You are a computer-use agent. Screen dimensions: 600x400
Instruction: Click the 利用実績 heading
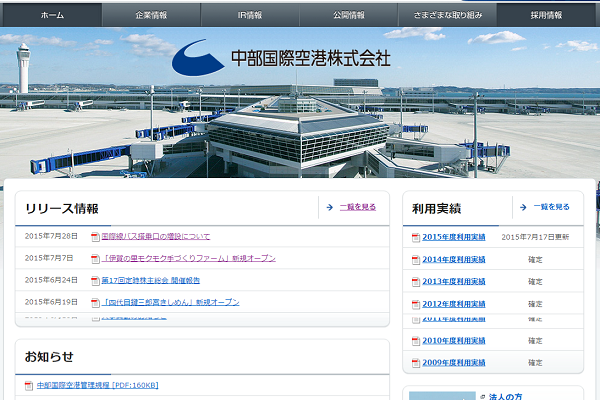[x=437, y=209]
